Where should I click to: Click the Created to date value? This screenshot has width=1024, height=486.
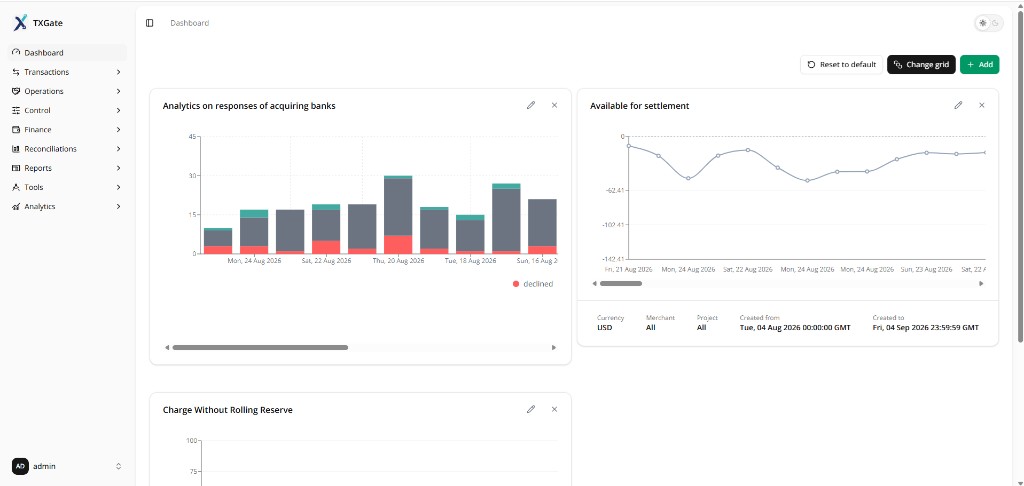pyautogui.click(x=925, y=328)
